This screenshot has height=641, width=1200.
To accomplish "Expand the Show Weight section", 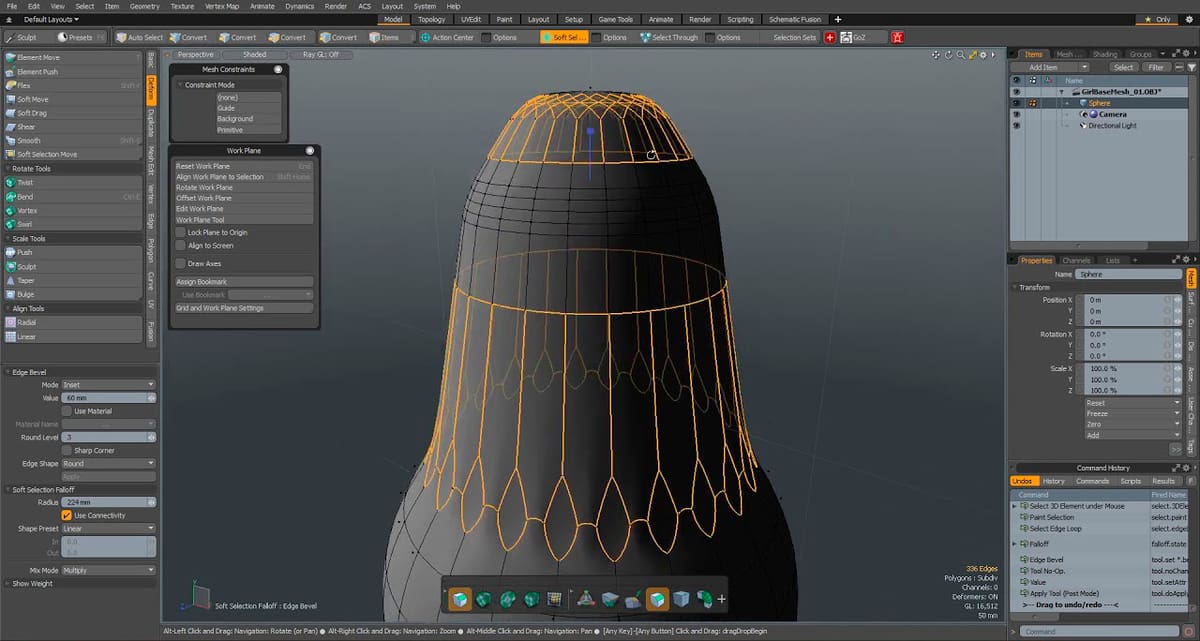I will pyautogui.click(x=32, y=583).
